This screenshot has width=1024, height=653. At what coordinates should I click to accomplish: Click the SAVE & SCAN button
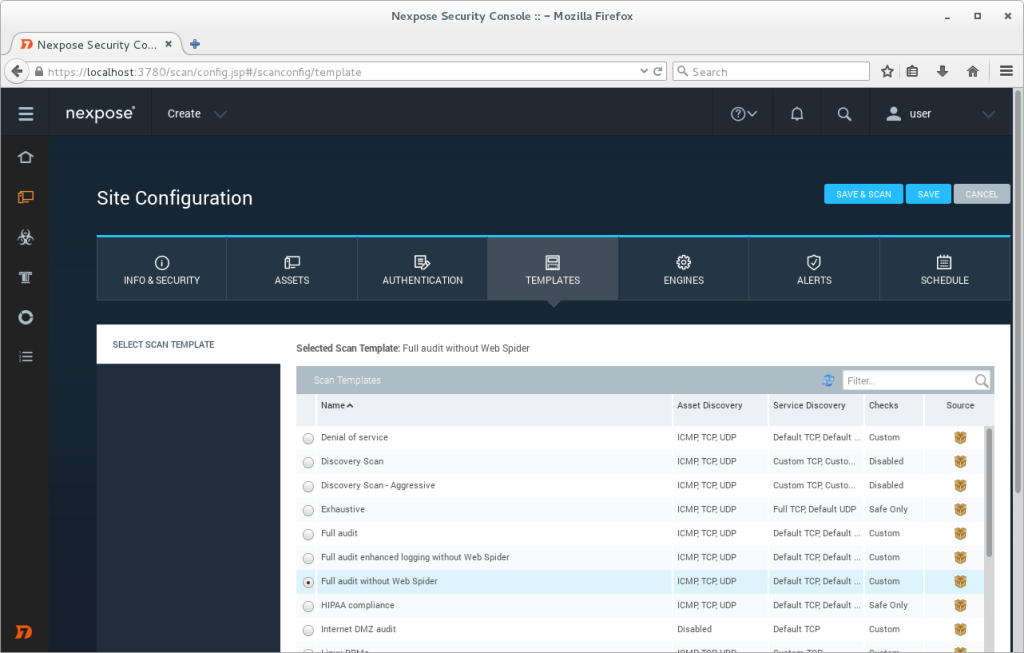tap(863, 194)
